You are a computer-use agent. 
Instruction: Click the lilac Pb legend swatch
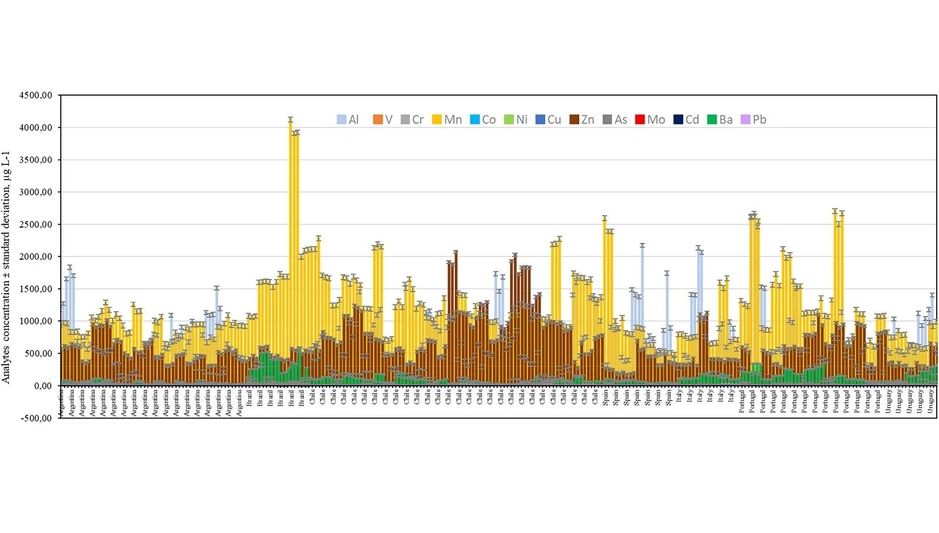coord(746,120)
